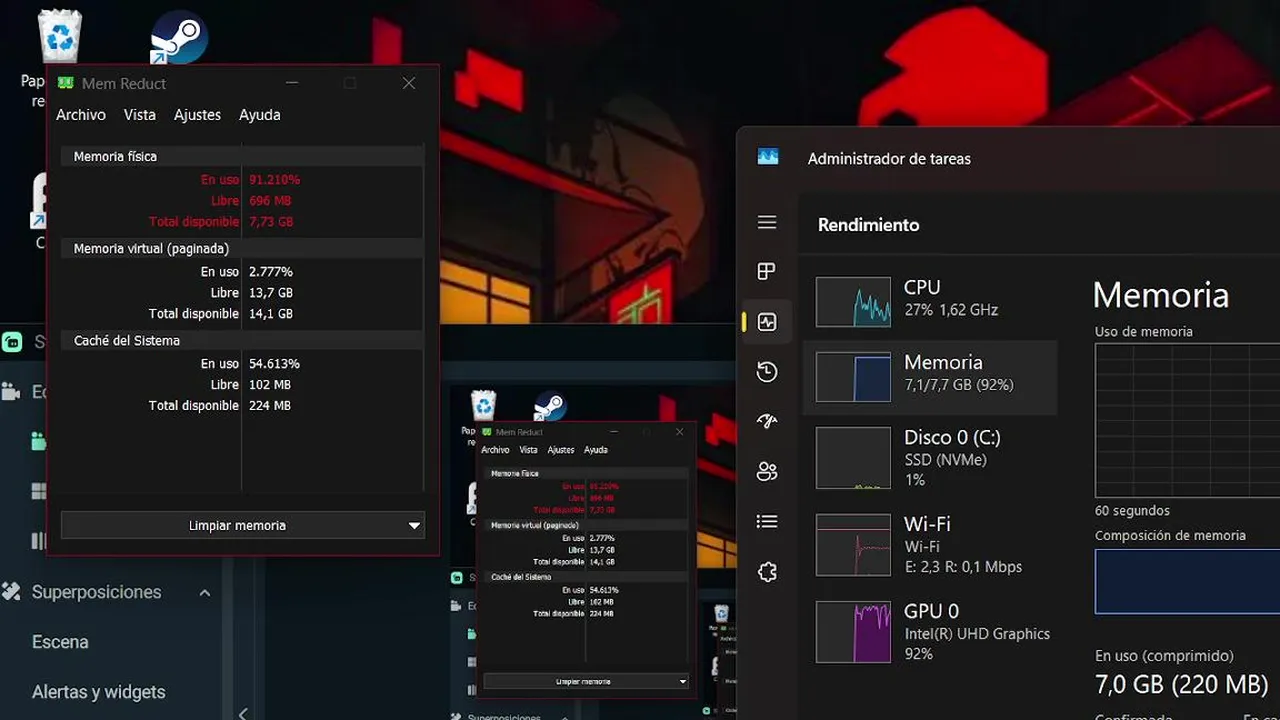This screenshot has height=720, width=1280.
Task: Launch the Steam desktop shortcut
Action: point(179,38)
